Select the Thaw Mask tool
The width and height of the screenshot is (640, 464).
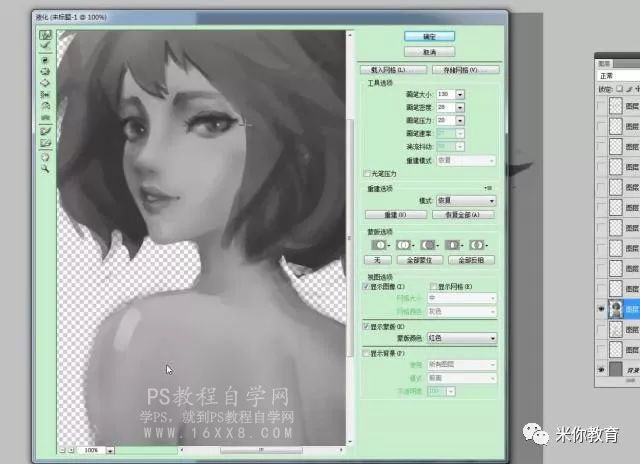tap(45, 143)
